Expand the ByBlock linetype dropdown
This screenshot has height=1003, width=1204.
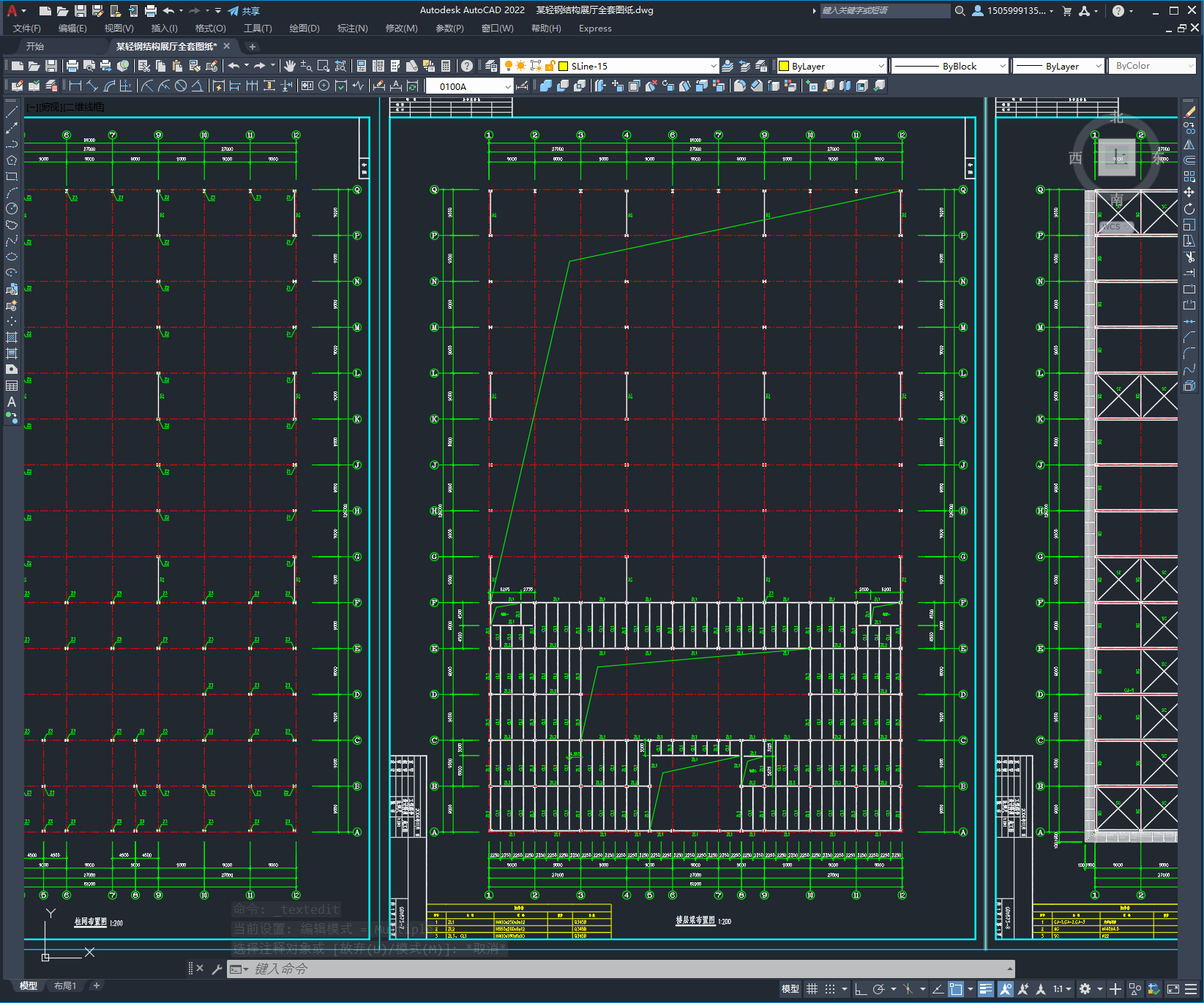[1003, 66]
